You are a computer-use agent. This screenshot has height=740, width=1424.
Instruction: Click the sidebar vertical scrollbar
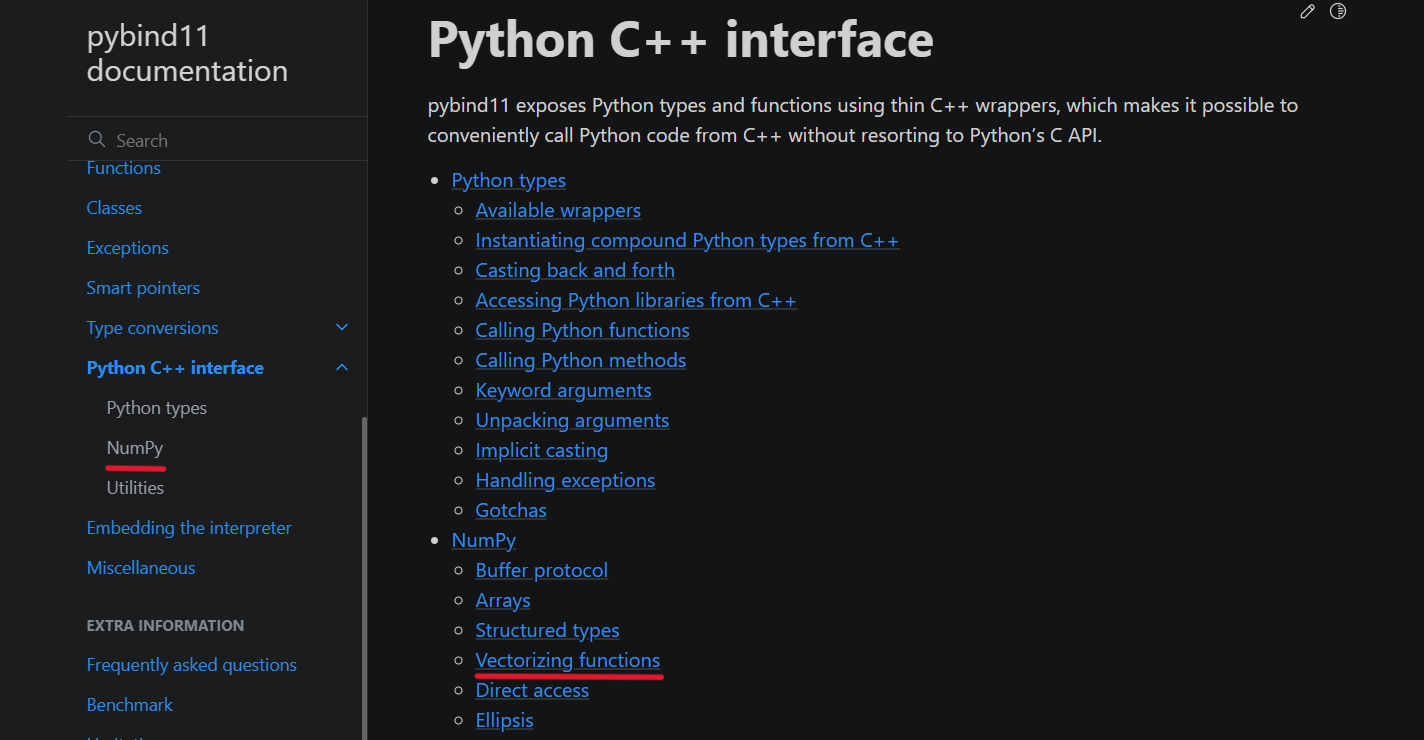click(364, 578)
